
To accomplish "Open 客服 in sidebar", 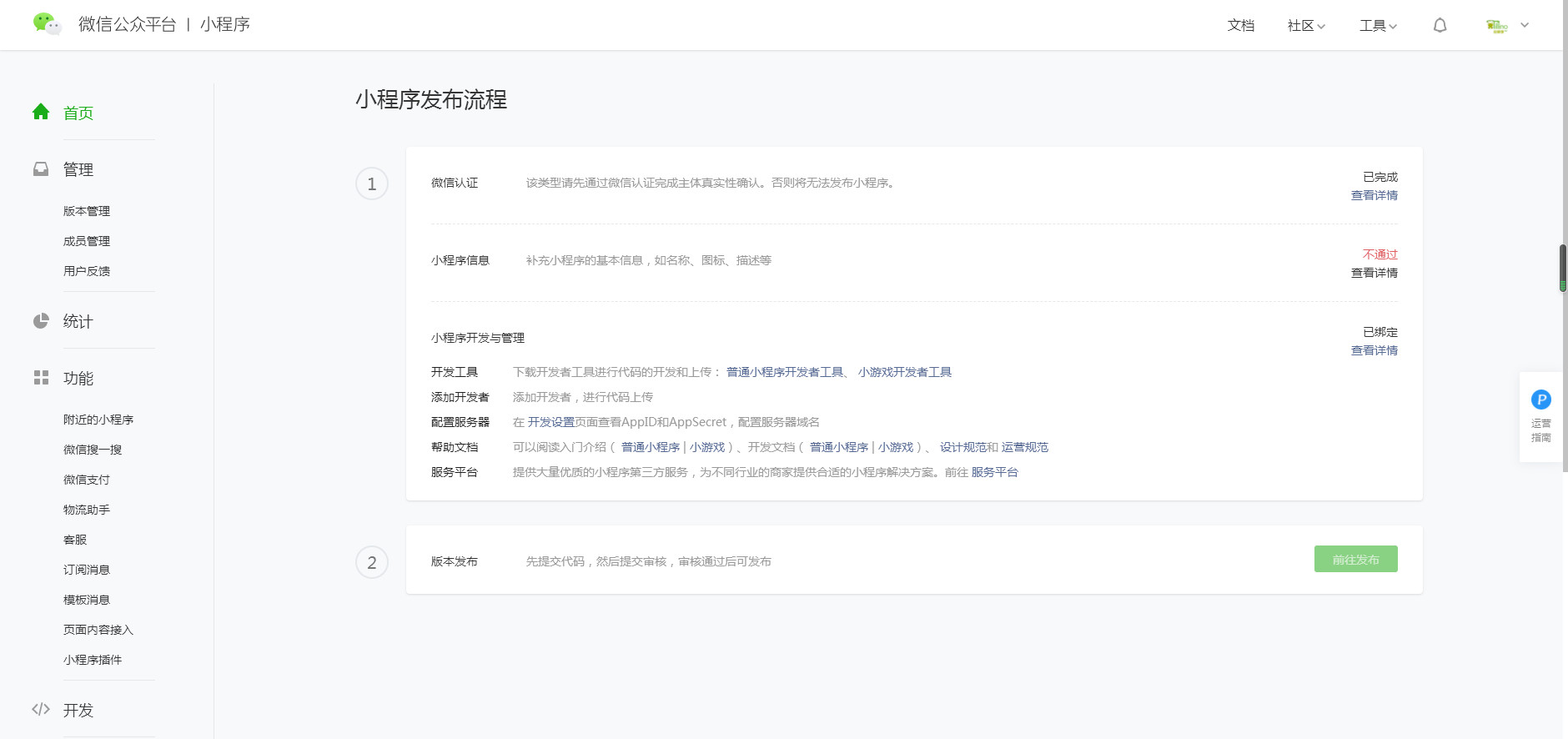I will [75, 540].
